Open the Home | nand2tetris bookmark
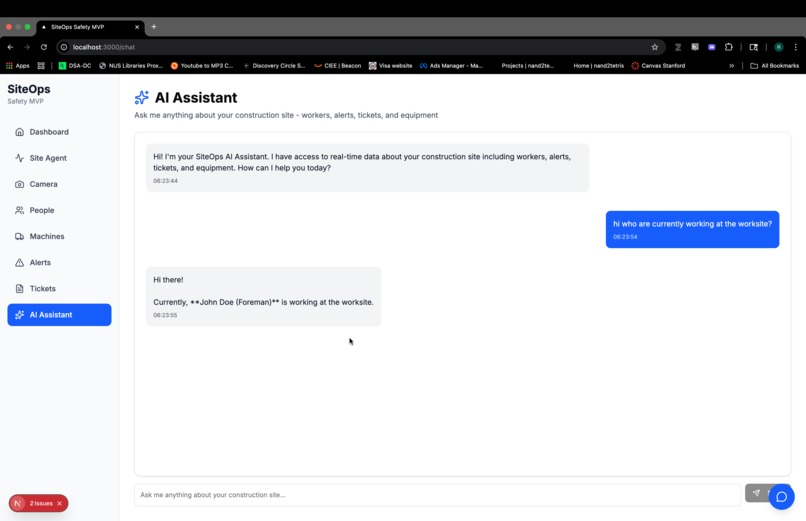This screenshot has height=521, width=806. (598, 66)
